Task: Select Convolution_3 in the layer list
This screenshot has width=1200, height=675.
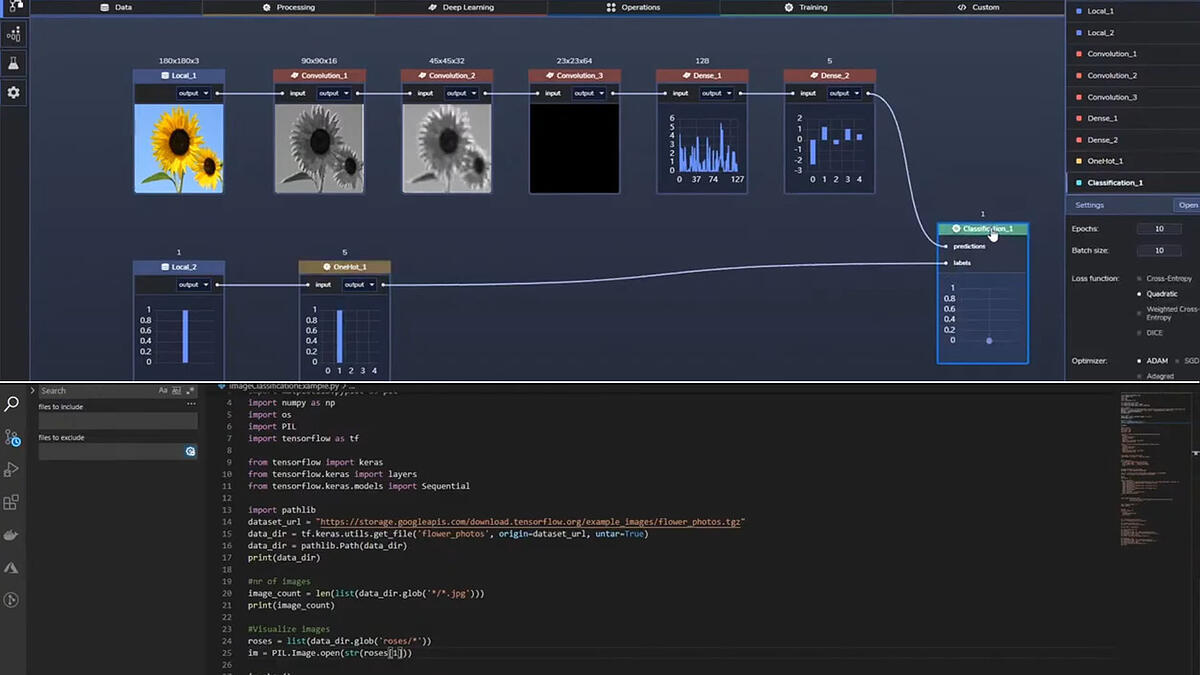Action: pyautogui.click(x=1132, y=97)
